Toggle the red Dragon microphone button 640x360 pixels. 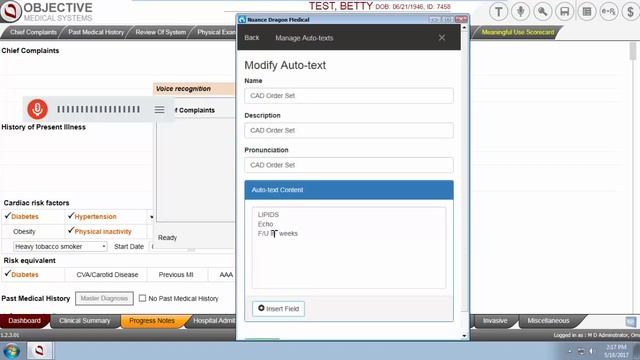[x=38, y=109]
